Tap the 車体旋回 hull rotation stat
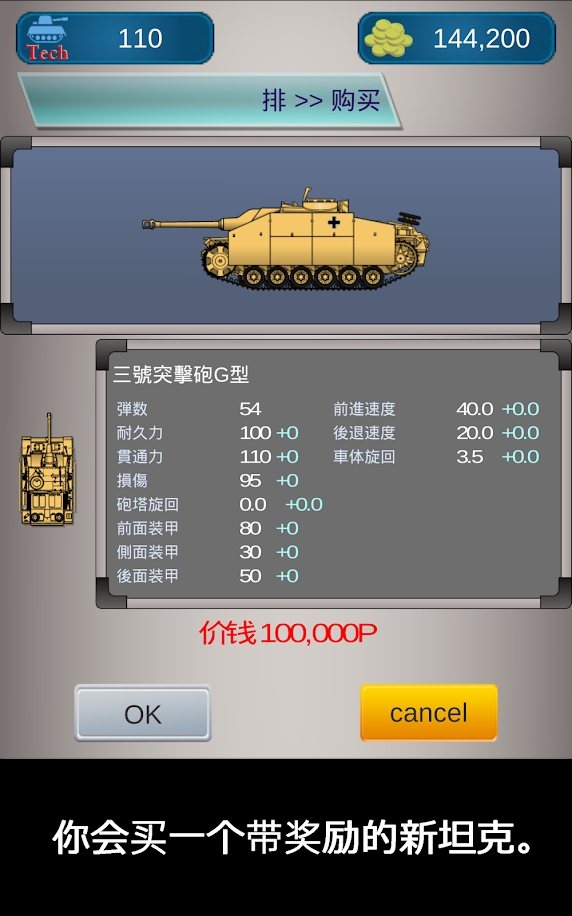 point(436,457)
